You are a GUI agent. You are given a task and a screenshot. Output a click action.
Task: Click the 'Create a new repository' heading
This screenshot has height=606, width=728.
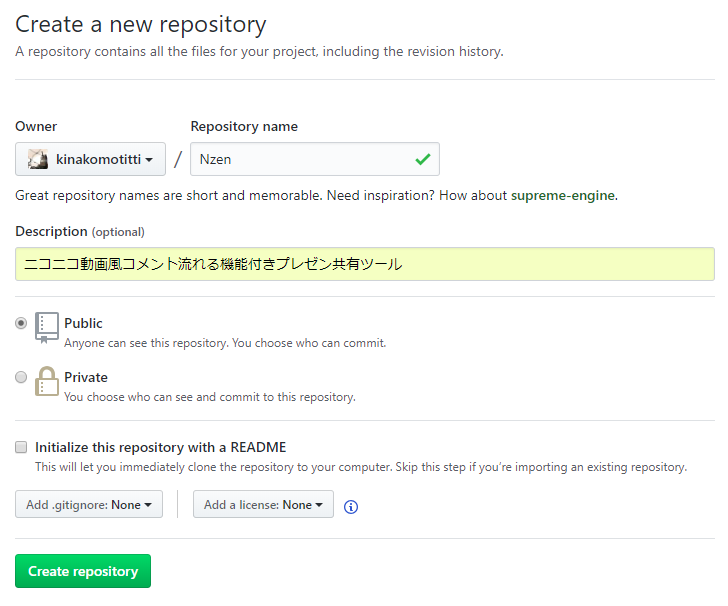pos(141,24)
